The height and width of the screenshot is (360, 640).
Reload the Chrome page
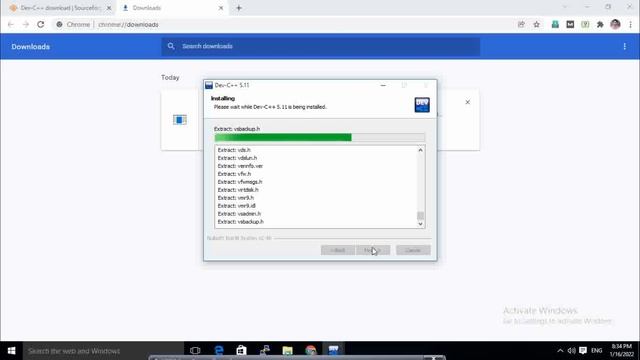click(40, 24)
